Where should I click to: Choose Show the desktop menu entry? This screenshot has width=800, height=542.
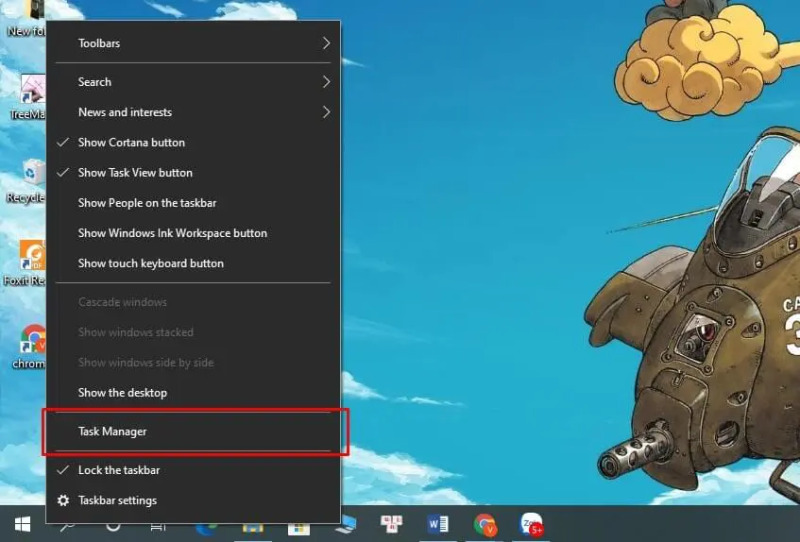point(193,392)
